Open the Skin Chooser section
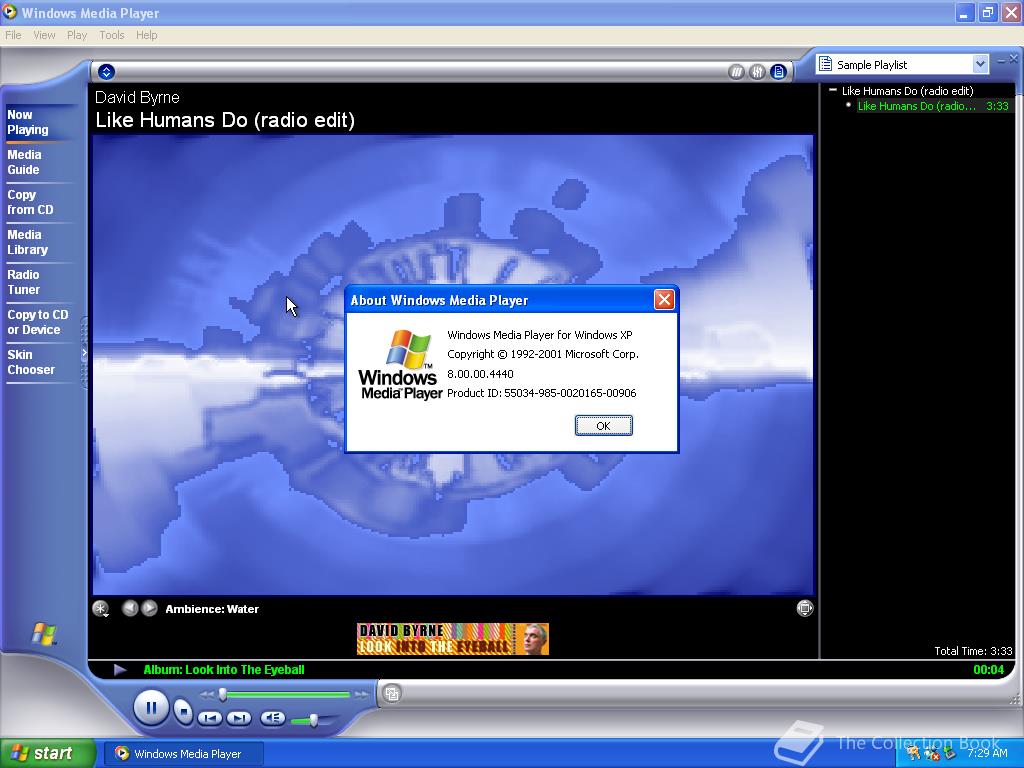Viewport: 1024px width, 768px height. point(31,362)
